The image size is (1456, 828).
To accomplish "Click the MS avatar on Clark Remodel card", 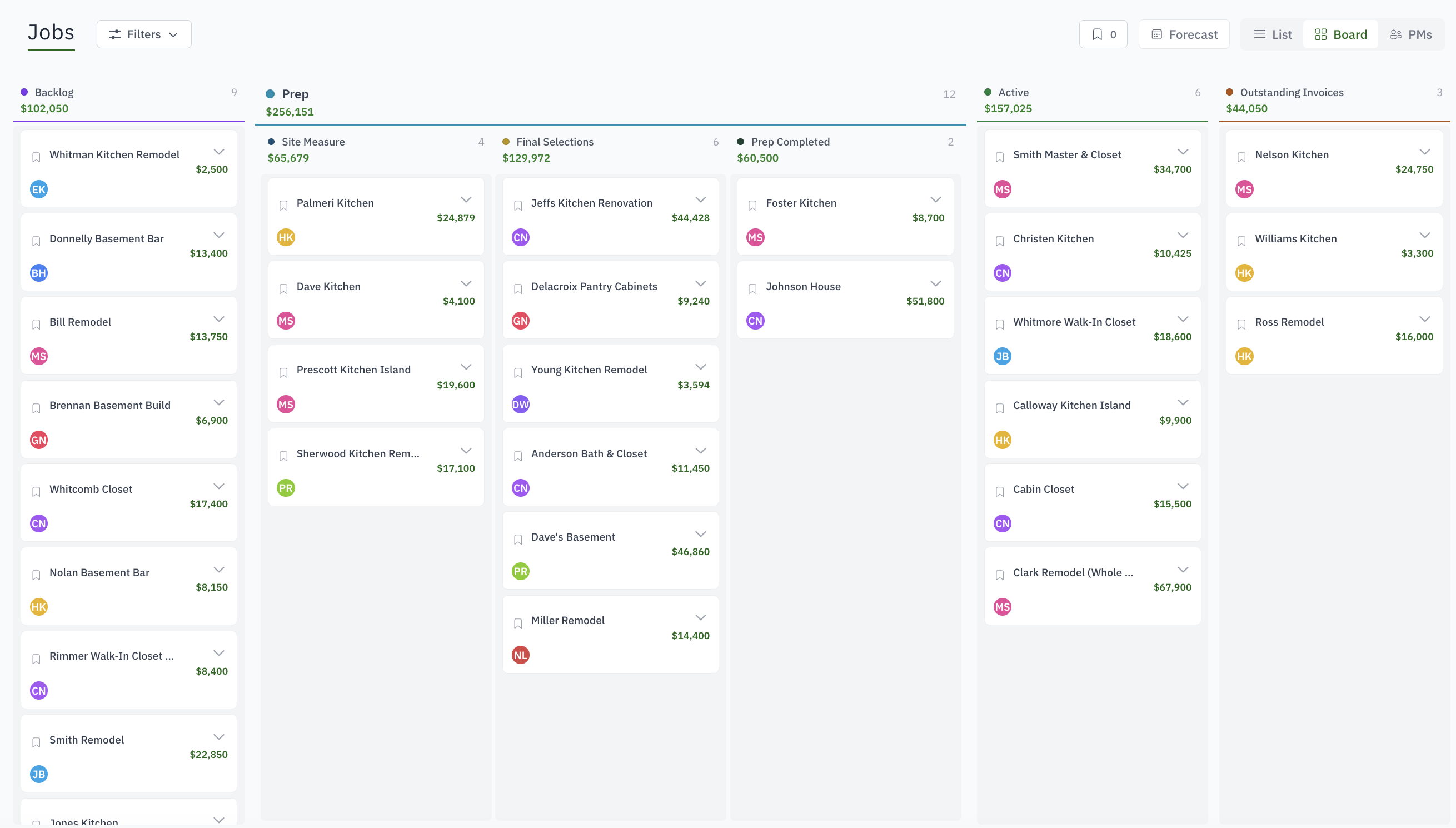I will (1003, 607).
